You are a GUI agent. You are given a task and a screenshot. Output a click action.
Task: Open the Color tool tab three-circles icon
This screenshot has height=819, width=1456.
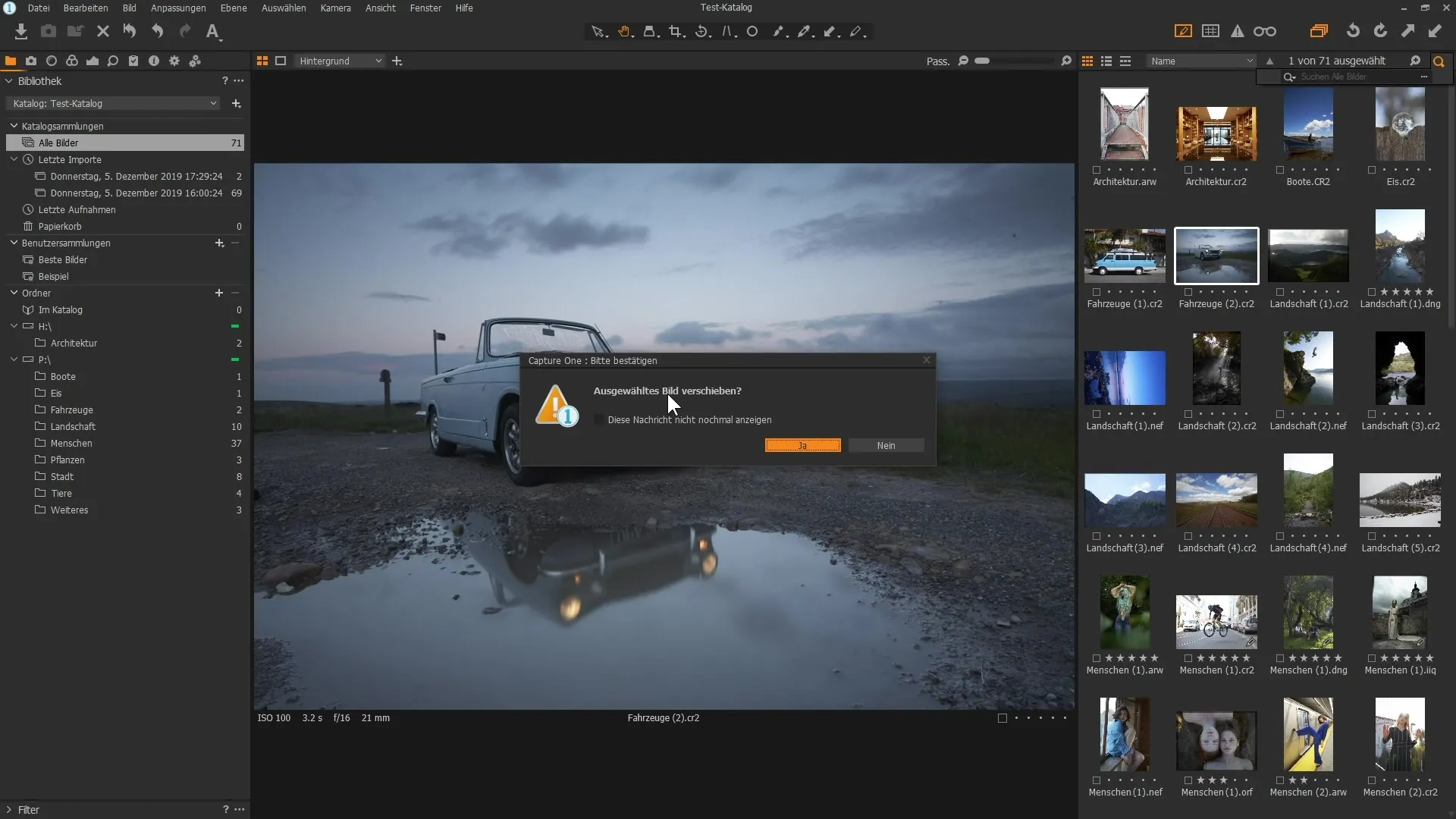tap(72, 61)
